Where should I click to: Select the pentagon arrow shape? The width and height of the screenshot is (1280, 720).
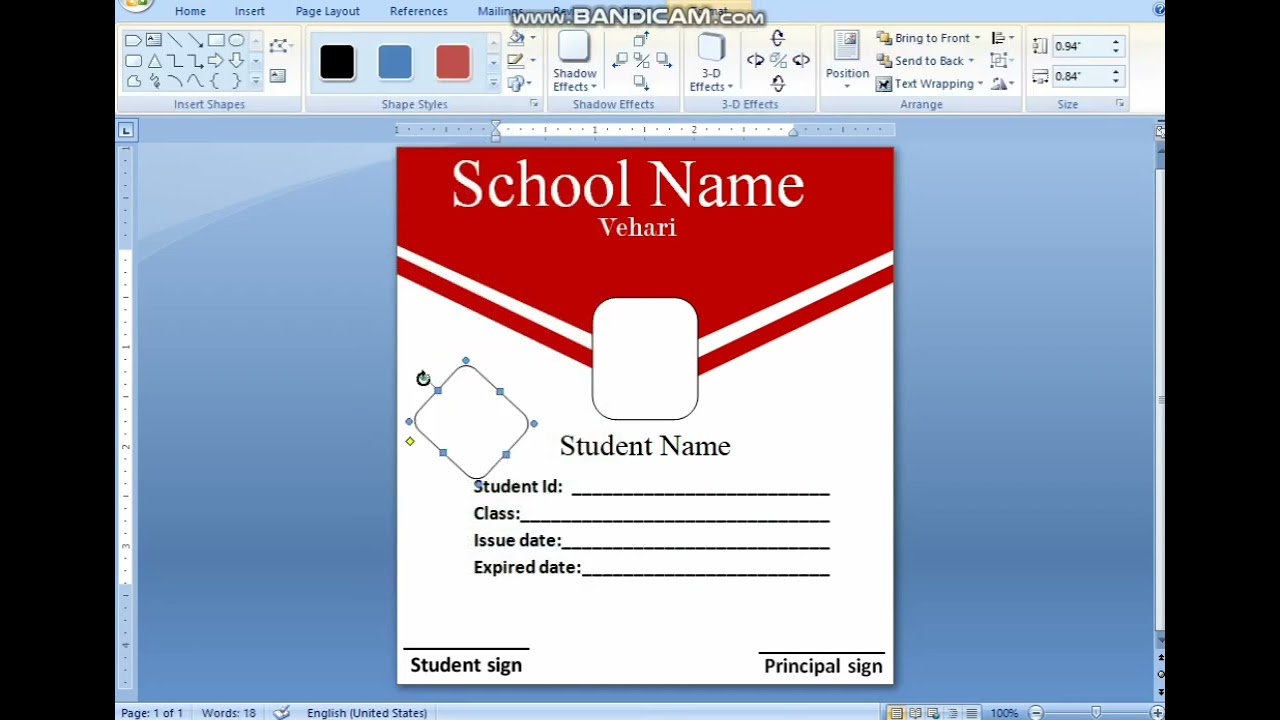click(x=133, y=40)
